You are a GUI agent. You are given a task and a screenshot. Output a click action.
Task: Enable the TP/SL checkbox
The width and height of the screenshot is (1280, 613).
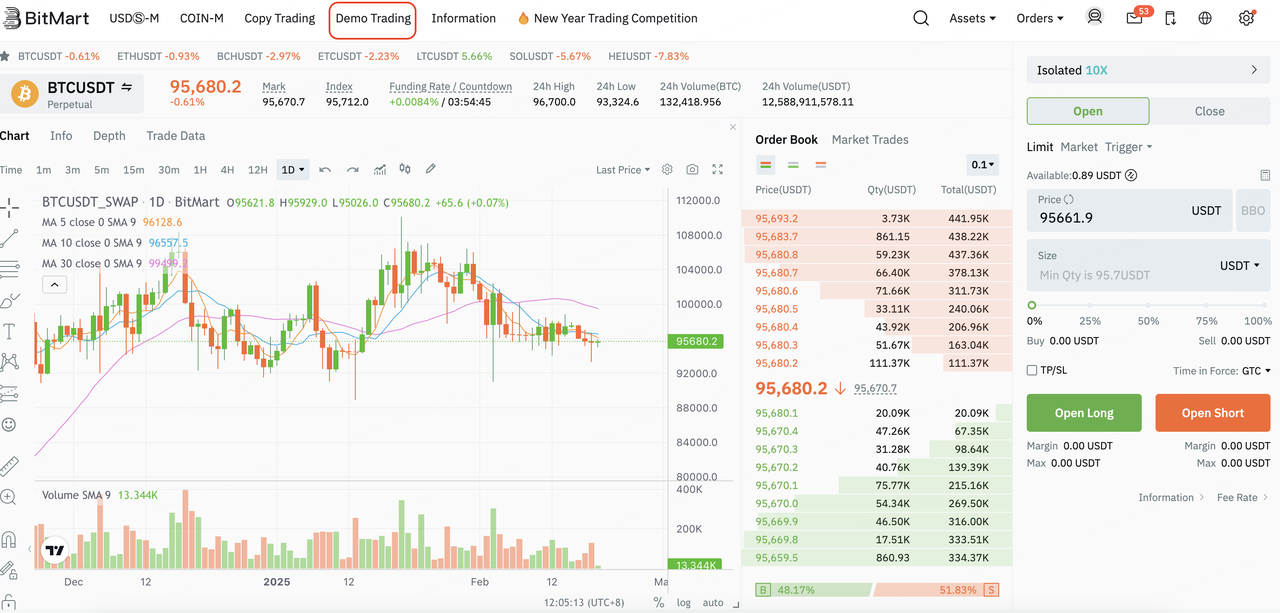click(1032, 371)
